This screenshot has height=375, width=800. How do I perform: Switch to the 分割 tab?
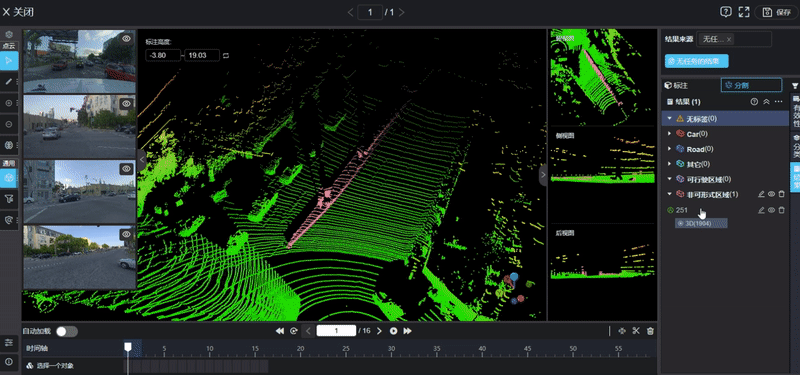(751, 85)
